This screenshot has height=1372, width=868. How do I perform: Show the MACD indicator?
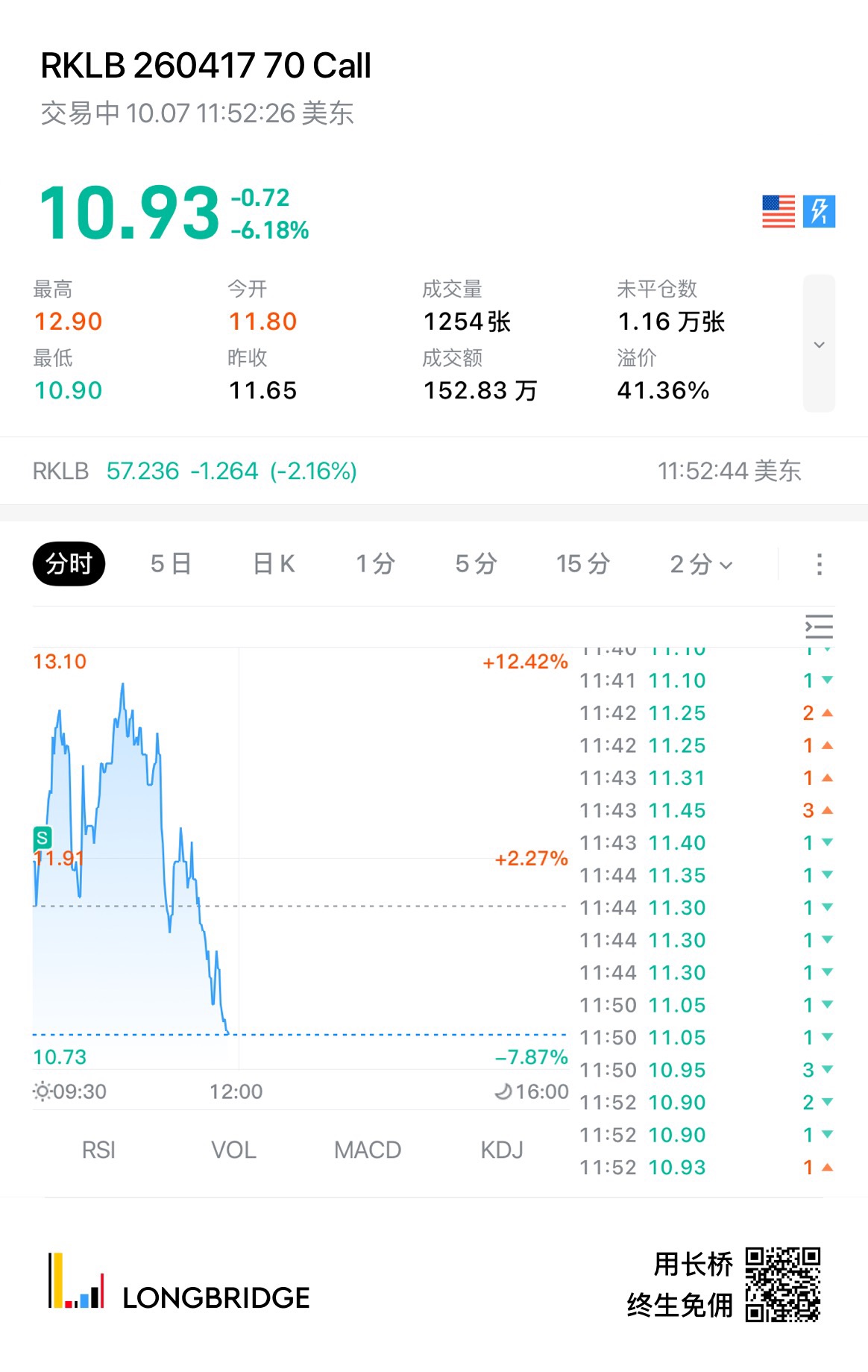pyautogui.click(x=368, y=1150)
